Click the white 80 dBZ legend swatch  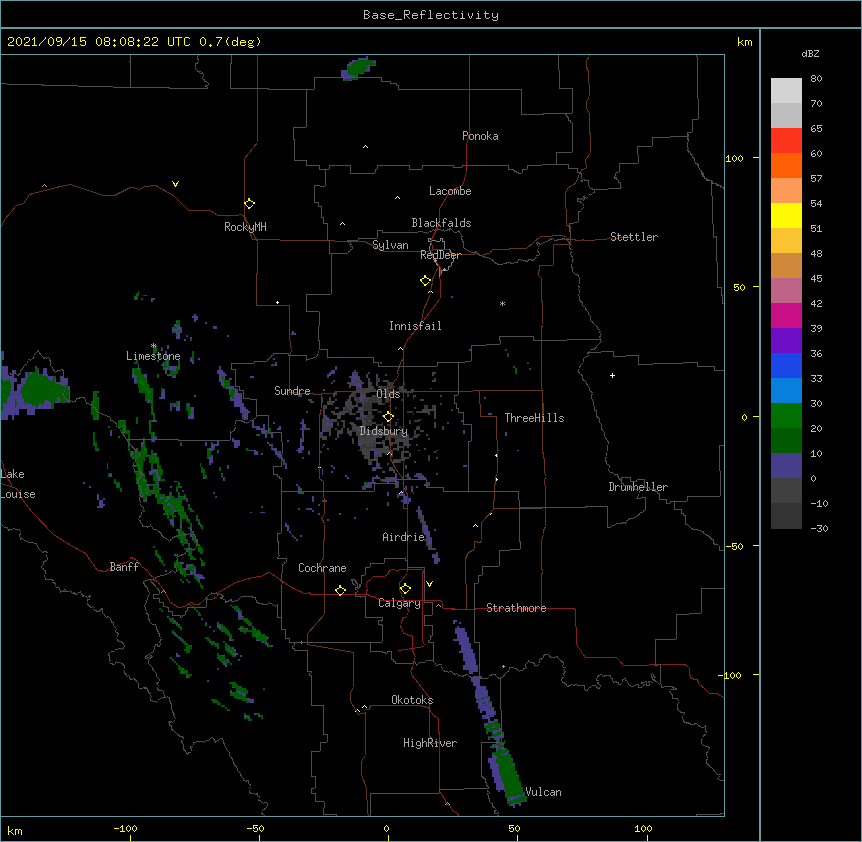[786, 91]
